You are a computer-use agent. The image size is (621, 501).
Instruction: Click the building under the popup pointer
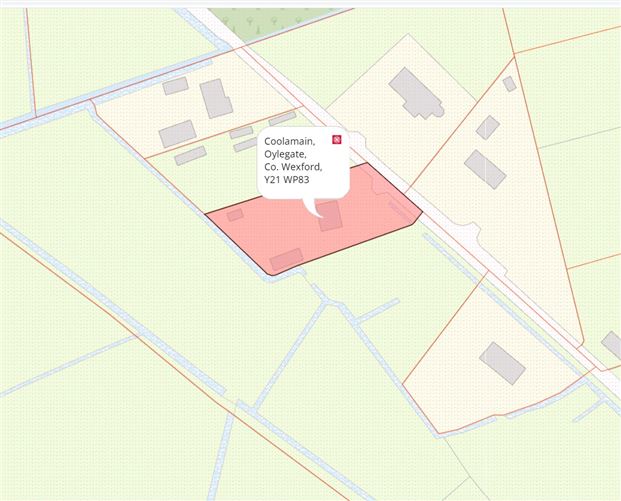tap(331, 216)
